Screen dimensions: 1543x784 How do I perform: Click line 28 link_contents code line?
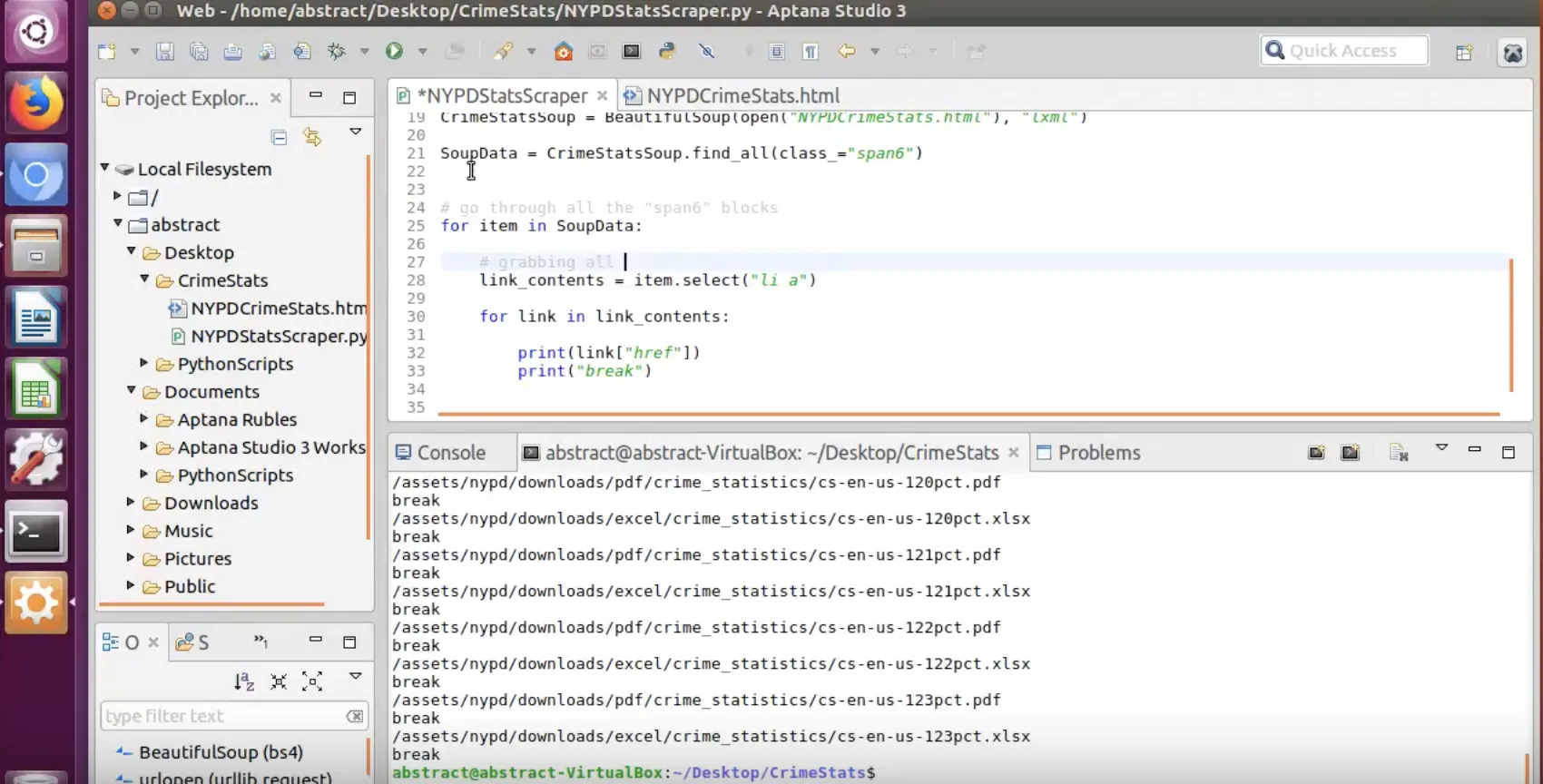(x=648, y=280)
